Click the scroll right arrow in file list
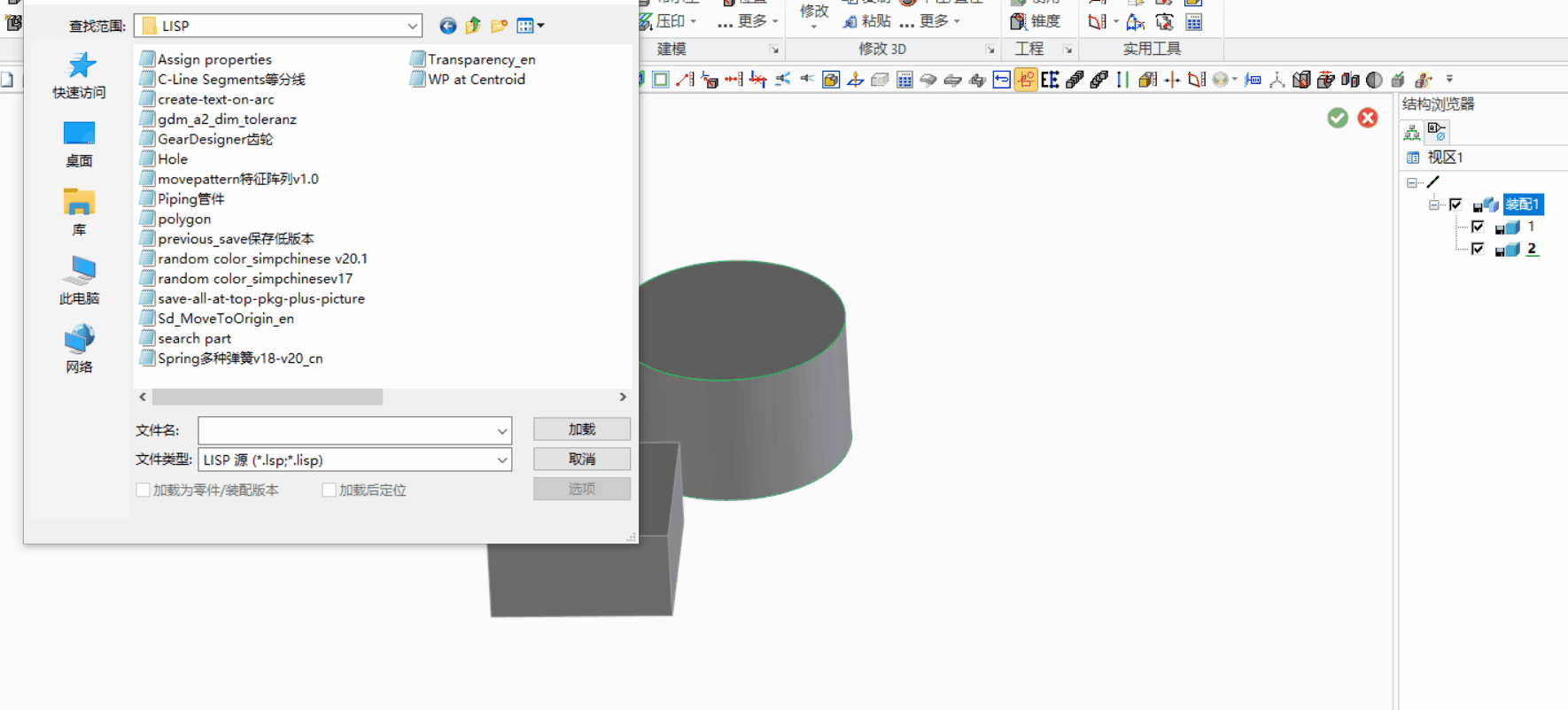The width and height of the screenshot is (1568, 710). click(623, 397)
